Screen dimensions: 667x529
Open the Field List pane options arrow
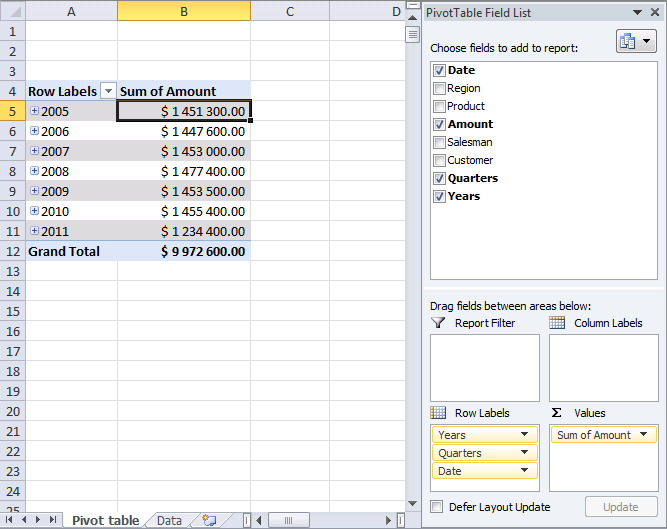[638, 12]
